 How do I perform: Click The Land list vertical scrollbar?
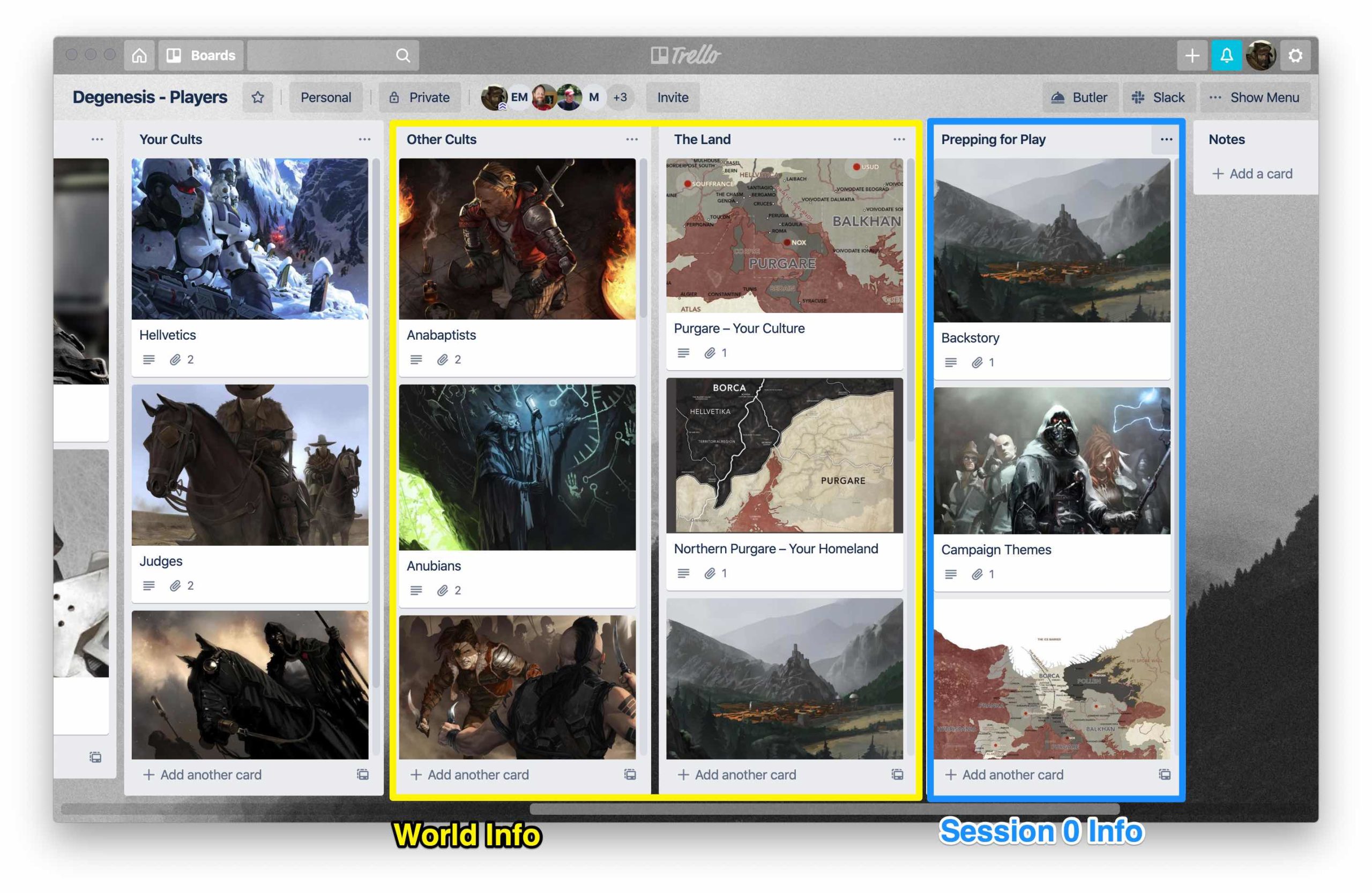pyautogui.click(x=911, y=300)
